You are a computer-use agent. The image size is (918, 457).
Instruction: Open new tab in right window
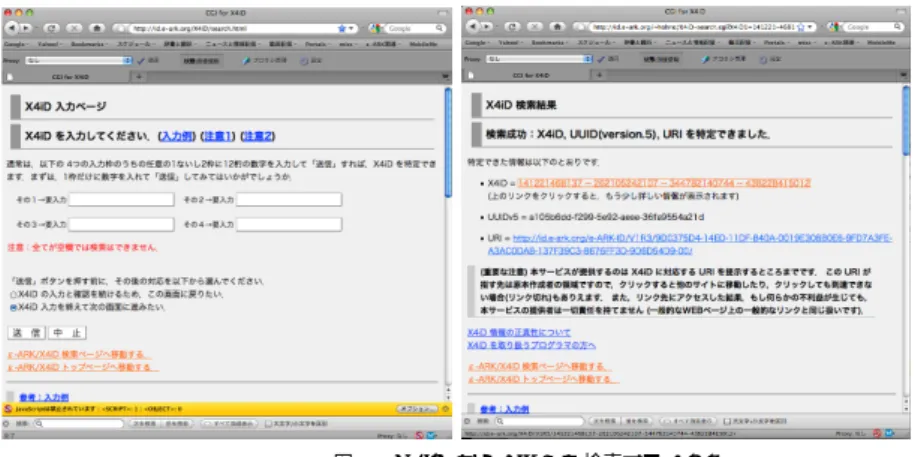point(598,75)
